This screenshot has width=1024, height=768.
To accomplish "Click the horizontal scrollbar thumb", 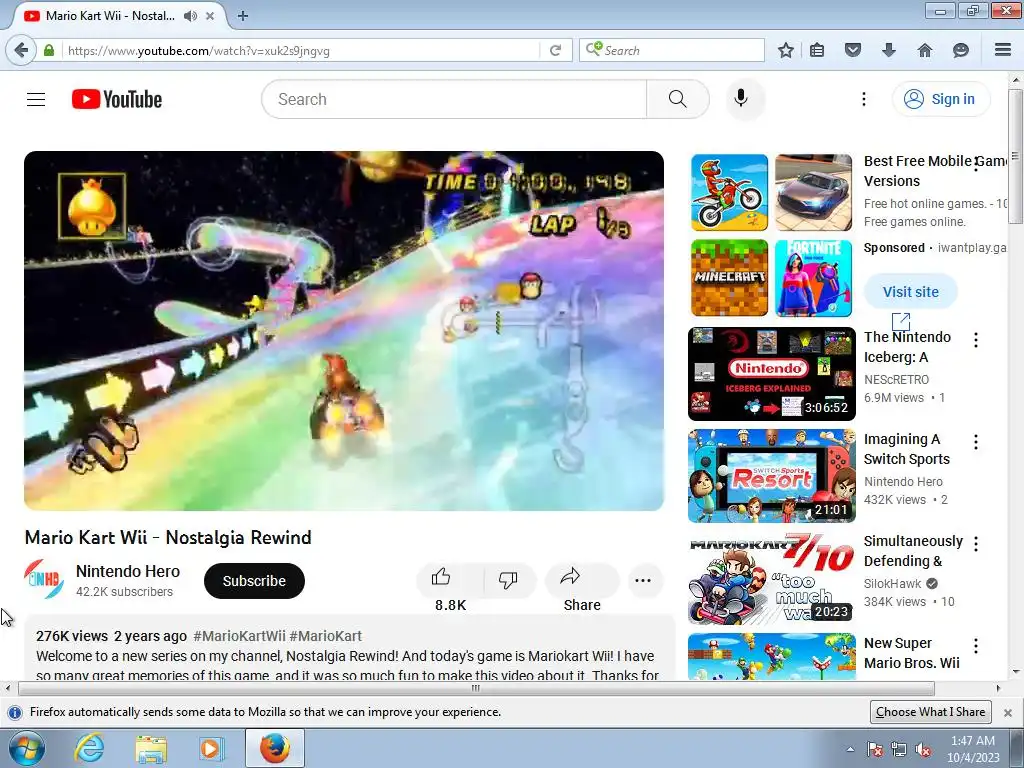I will pos(476,688).
